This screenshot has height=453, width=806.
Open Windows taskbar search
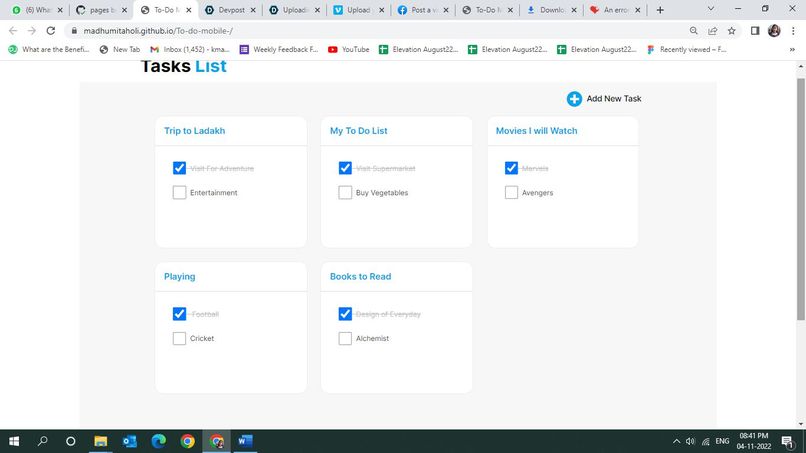click(43, 441)
